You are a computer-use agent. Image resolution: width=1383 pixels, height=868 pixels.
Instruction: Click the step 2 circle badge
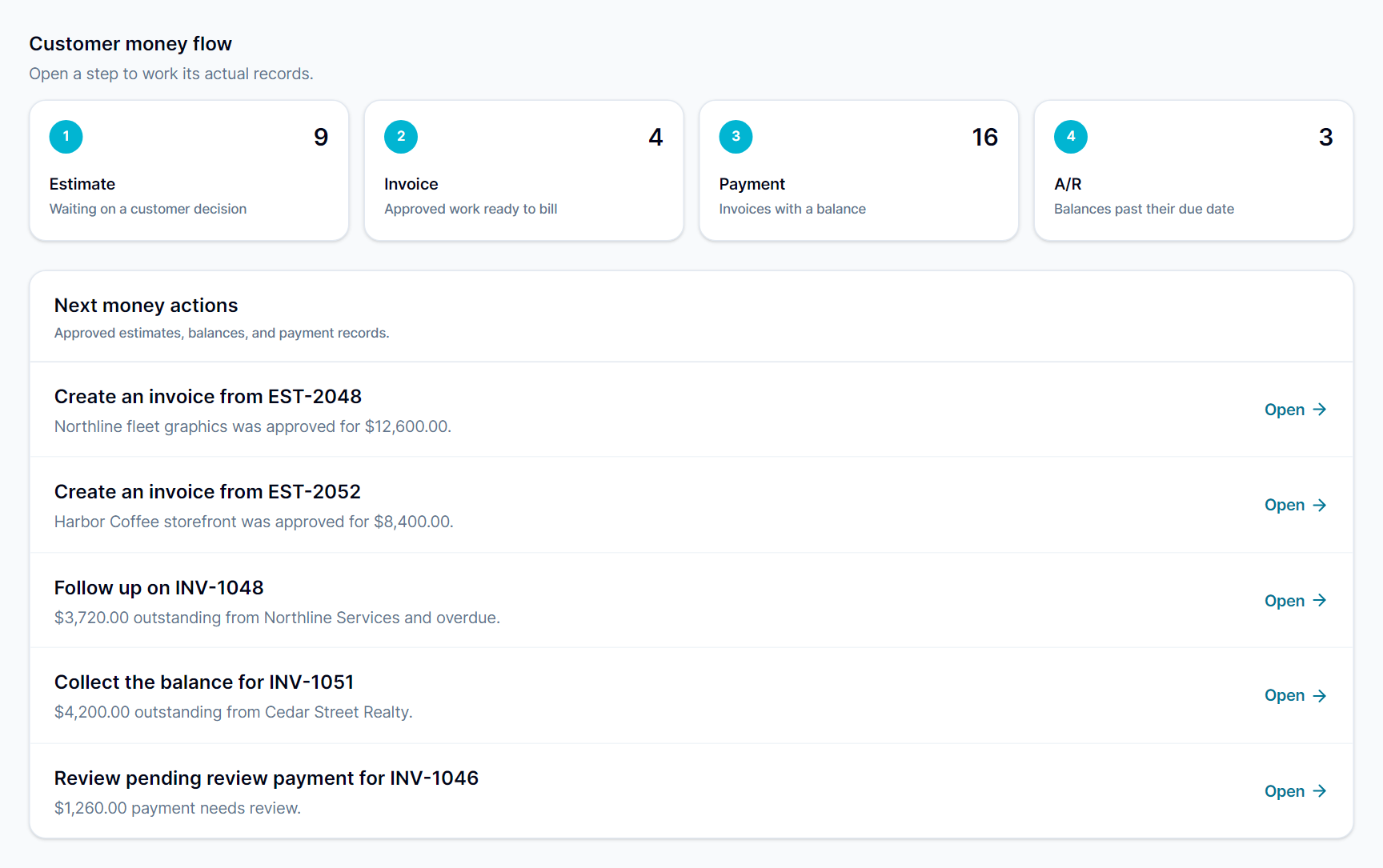(x=401, y=137)
